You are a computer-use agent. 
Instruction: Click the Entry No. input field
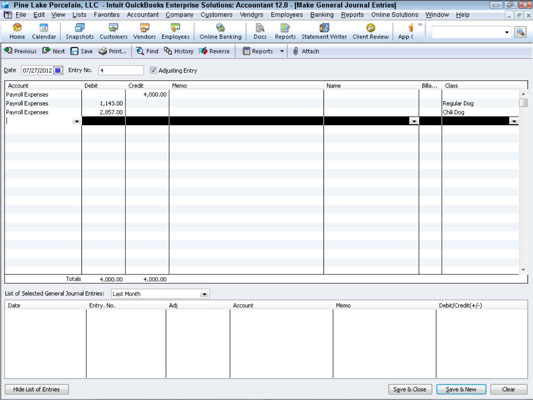(121, 70)
